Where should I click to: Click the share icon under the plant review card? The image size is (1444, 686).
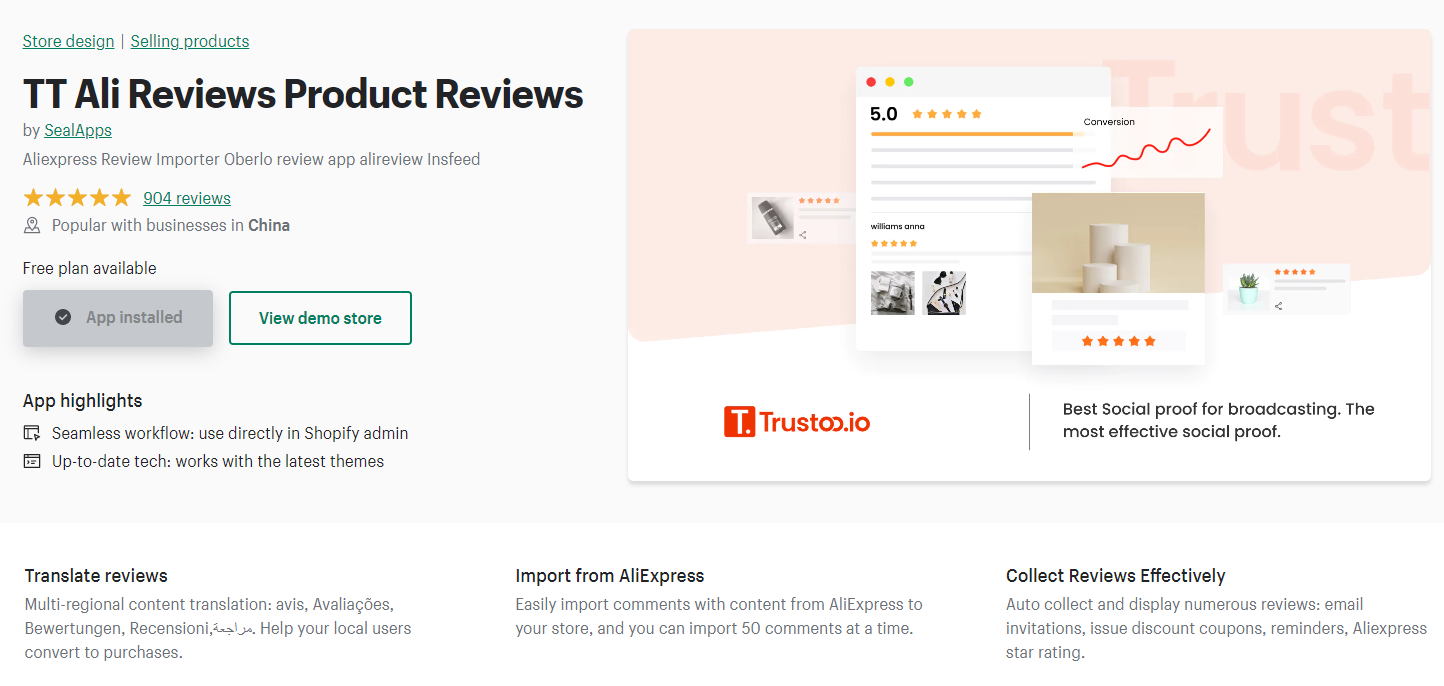[x=1279, y=306]
